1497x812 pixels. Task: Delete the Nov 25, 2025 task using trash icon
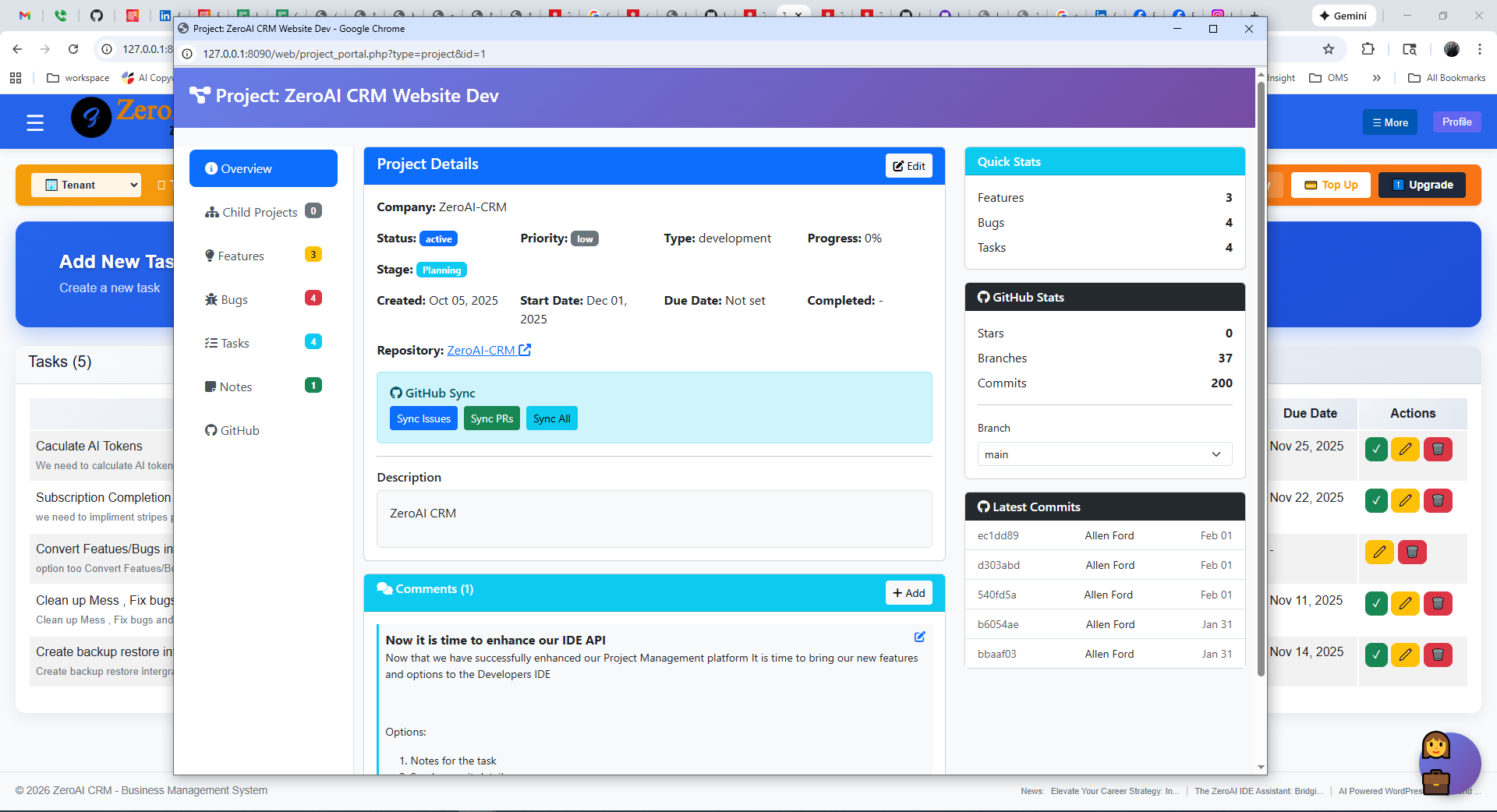click(1438, 449)
